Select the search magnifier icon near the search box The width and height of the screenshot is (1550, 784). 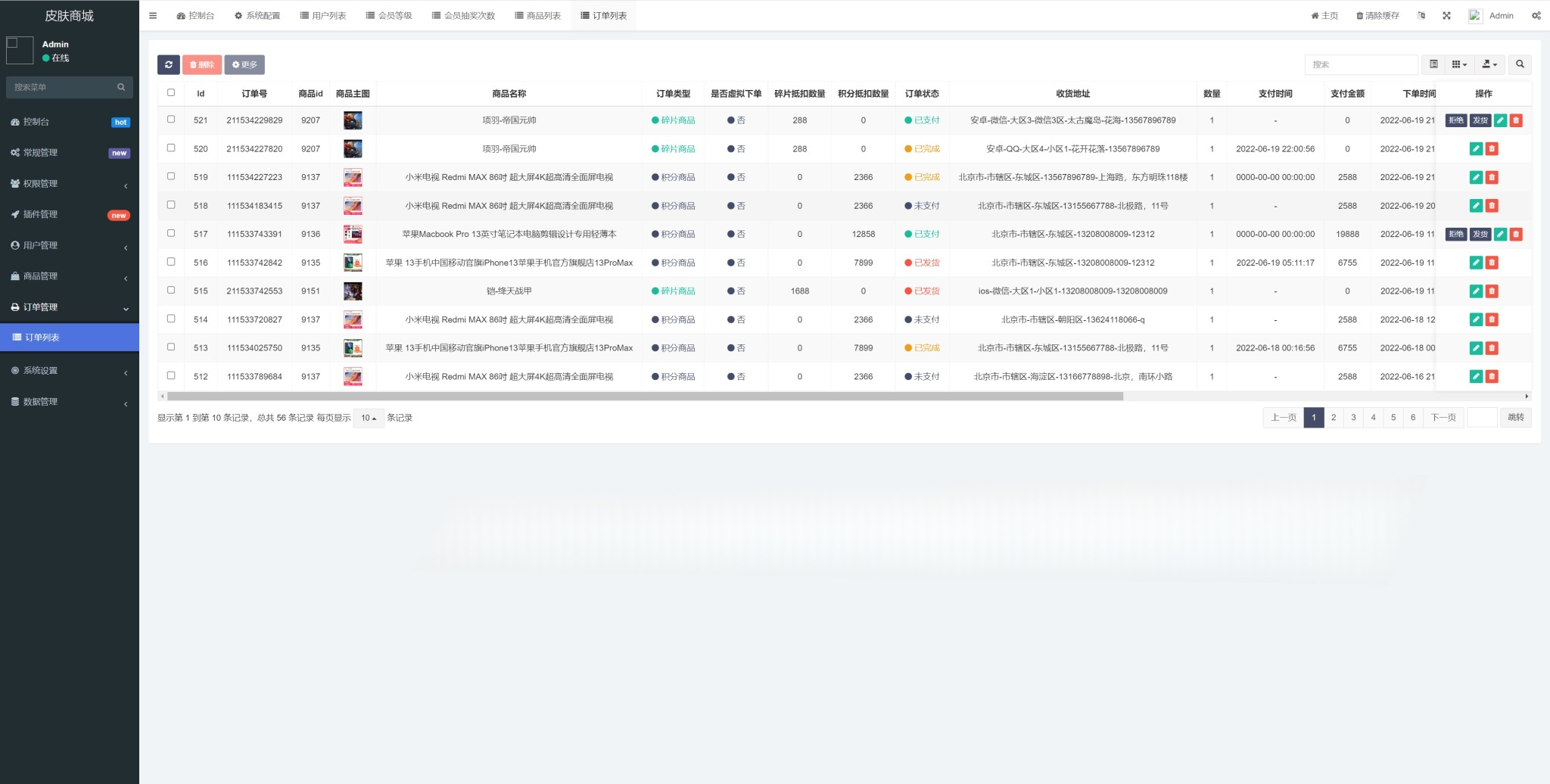click(1520, 64)
